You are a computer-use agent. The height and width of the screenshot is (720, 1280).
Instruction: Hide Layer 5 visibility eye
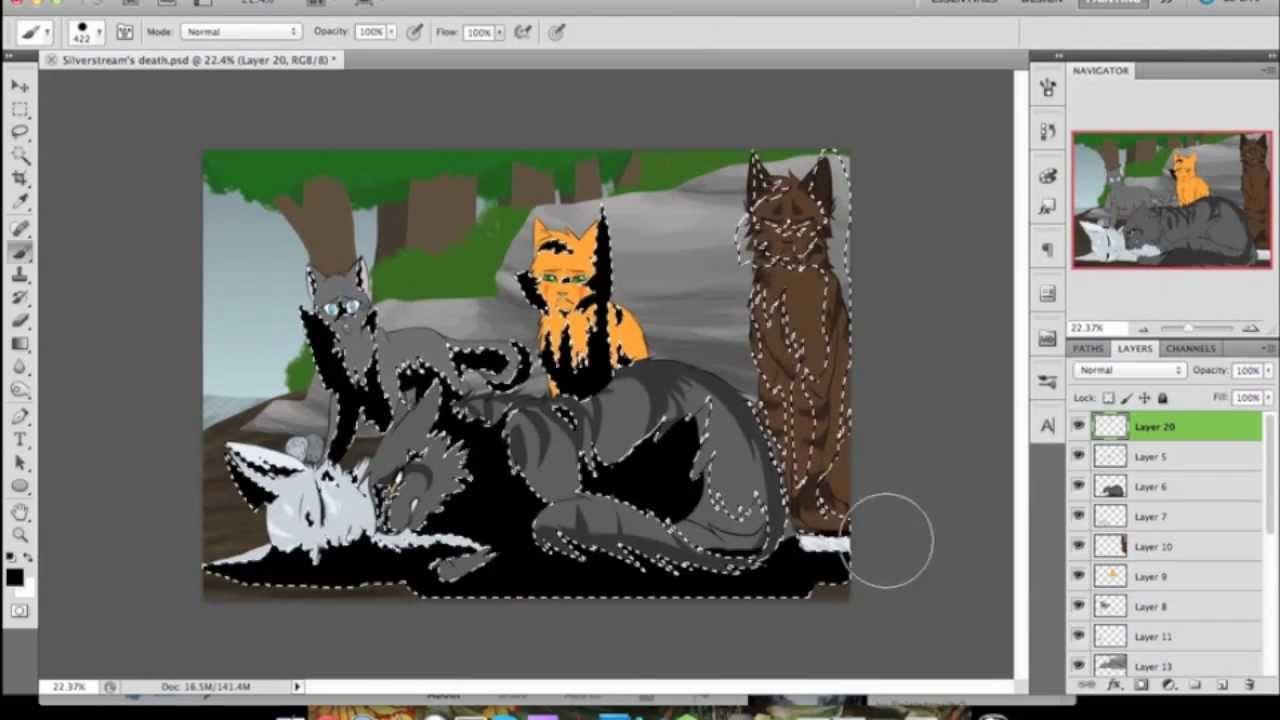coord(1078,457)
